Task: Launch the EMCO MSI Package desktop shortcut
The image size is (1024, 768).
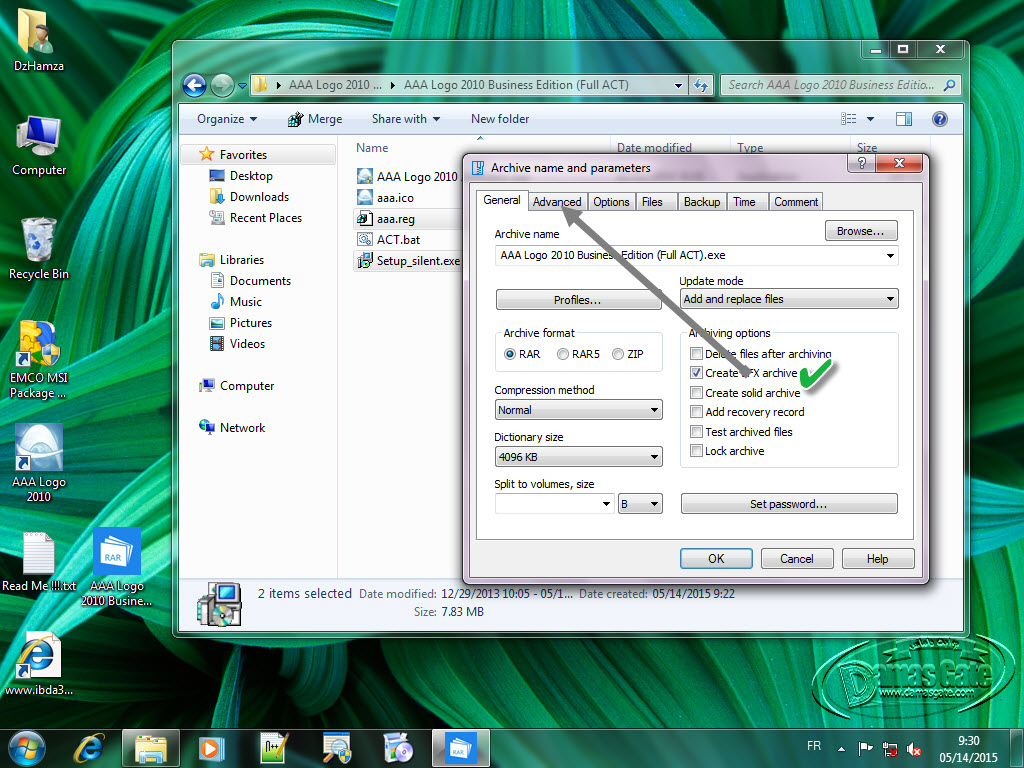Action: 39,359
